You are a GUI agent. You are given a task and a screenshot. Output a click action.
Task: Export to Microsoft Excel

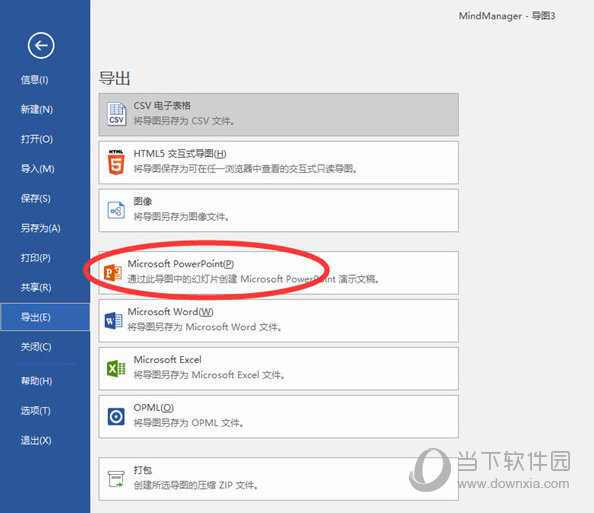278,368
